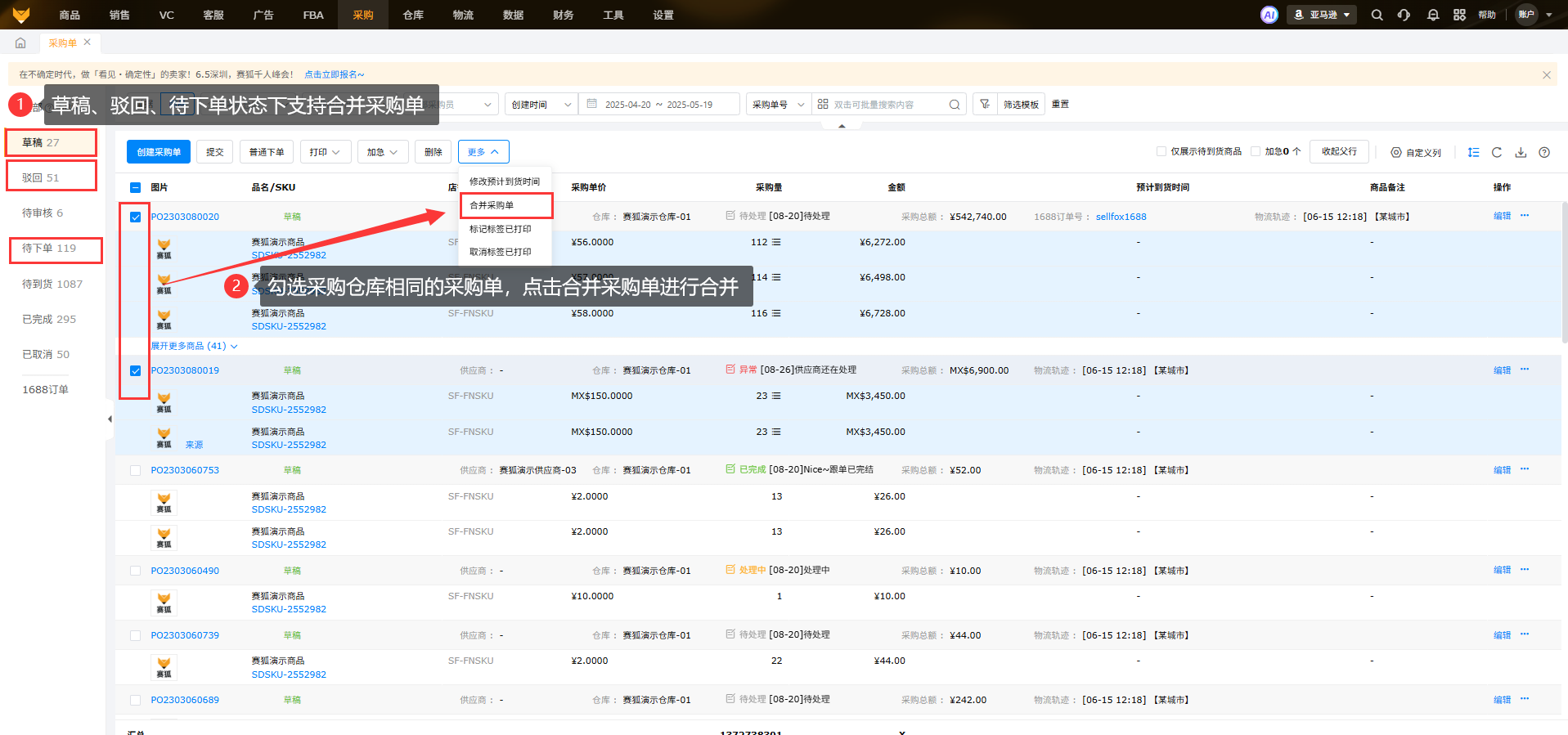The image size is (1568, 735).
Task: Click the batch search input field
Action: coord(887,105)
